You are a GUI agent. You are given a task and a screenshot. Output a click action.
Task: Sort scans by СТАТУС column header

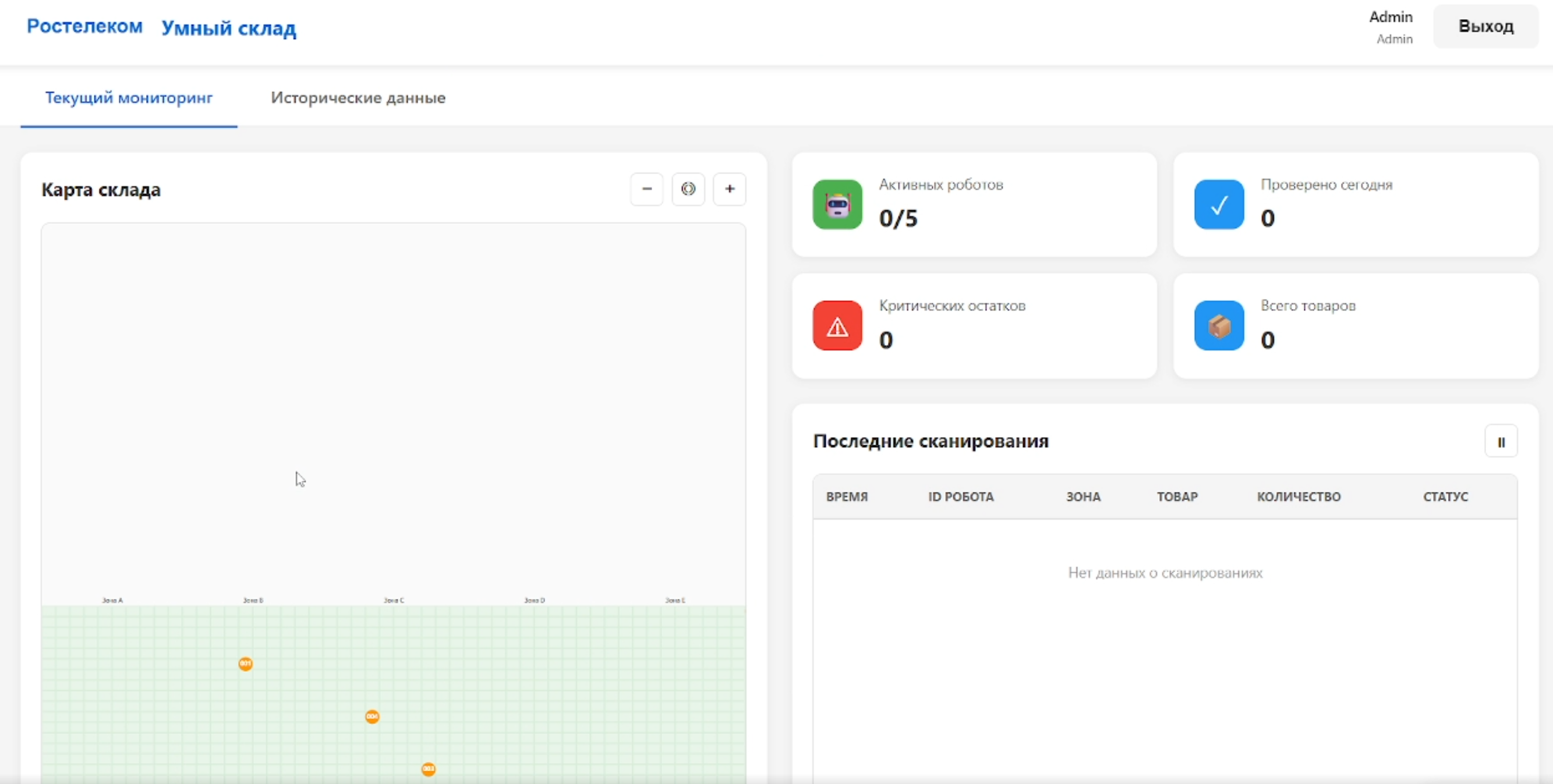(1445, 496)
